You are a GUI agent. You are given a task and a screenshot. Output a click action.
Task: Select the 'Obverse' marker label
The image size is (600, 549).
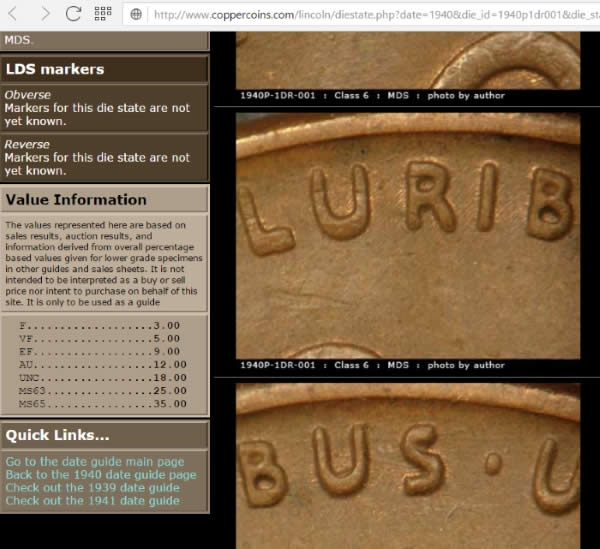[x=28, y=94]
